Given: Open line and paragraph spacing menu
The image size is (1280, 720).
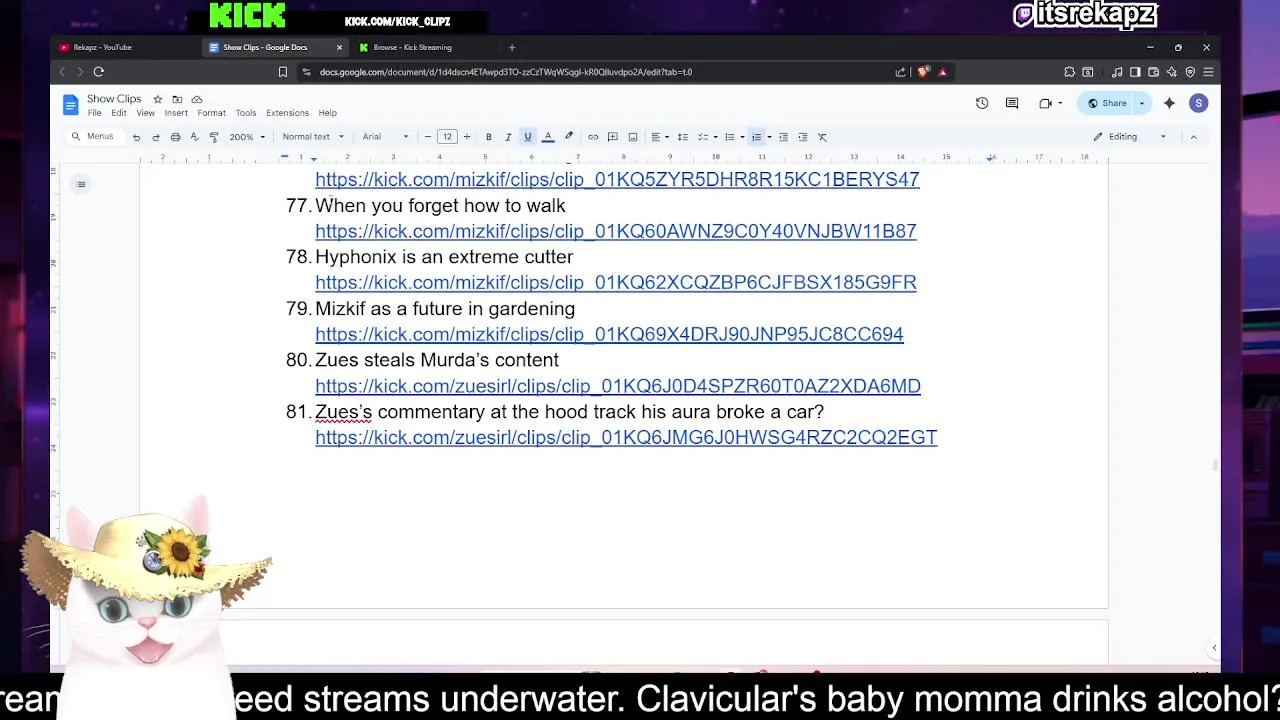Looking at the screenshot, I should (682, 137).
